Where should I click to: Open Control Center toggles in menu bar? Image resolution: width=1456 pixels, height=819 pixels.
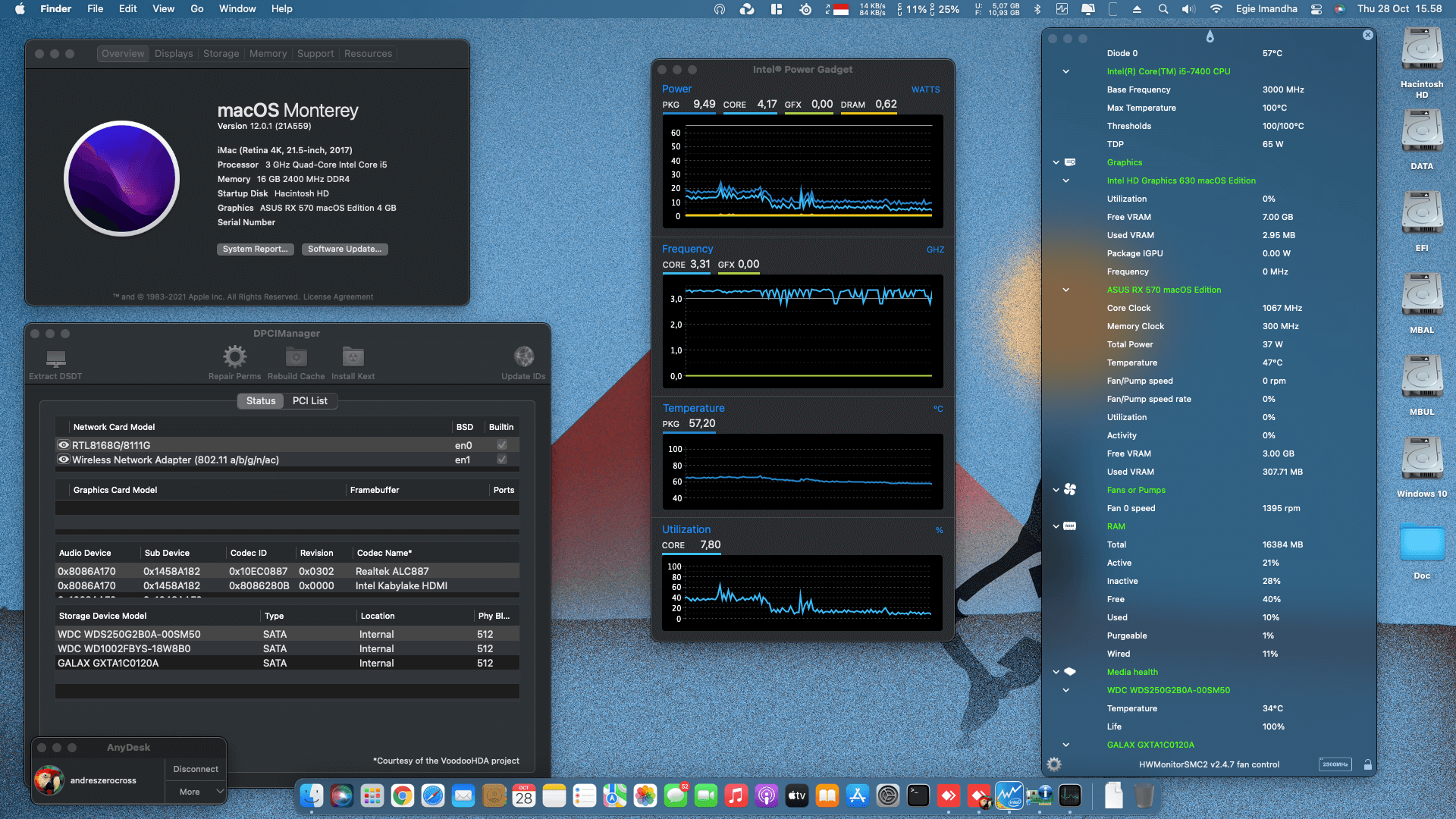pos(1316,9)
